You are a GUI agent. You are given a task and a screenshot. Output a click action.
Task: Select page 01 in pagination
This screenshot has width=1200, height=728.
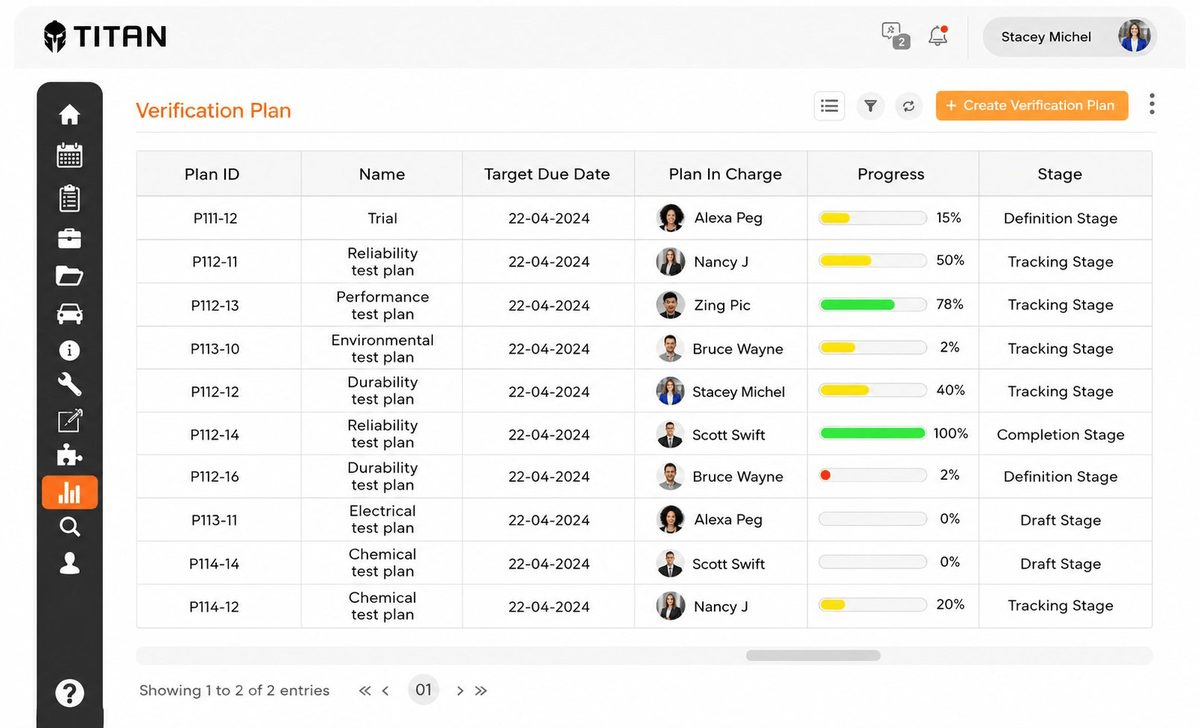click(424, 690)
